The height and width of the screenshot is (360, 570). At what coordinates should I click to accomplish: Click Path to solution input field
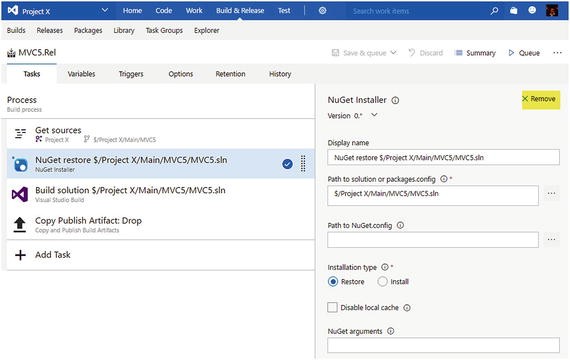tap(433, 195)
